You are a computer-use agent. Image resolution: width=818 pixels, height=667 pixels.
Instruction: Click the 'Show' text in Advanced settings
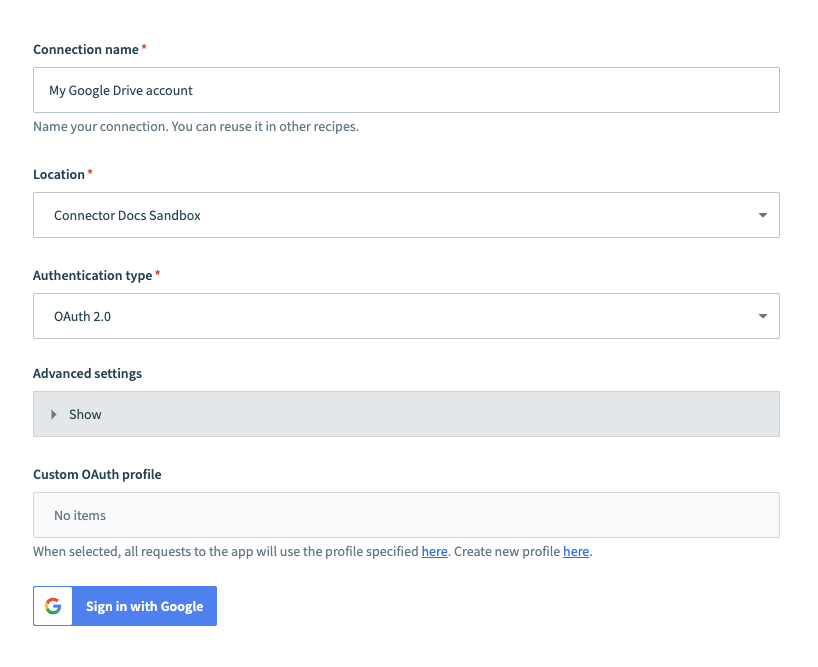coord(85,414)
